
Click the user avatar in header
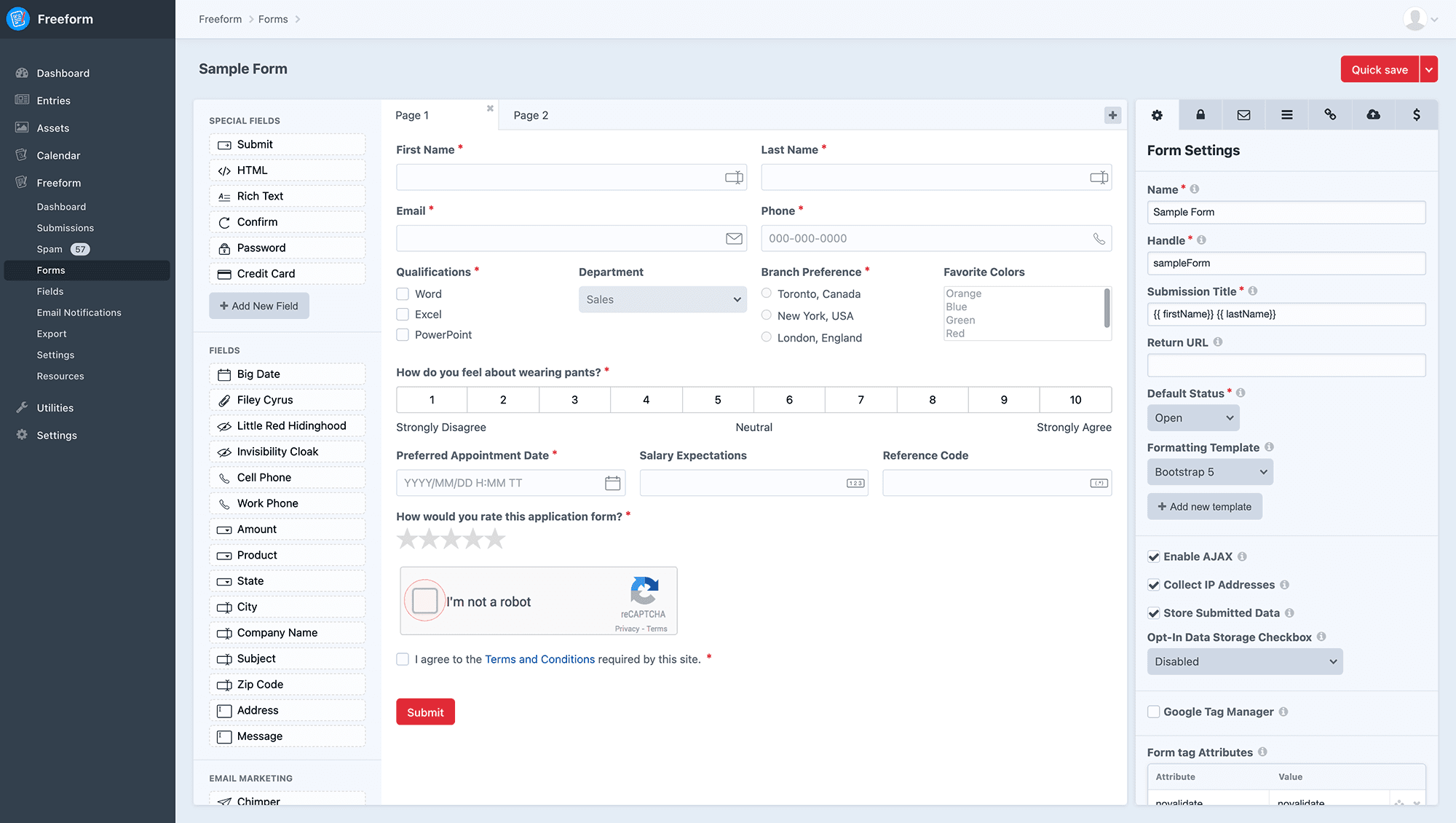tap(1415, 20)
